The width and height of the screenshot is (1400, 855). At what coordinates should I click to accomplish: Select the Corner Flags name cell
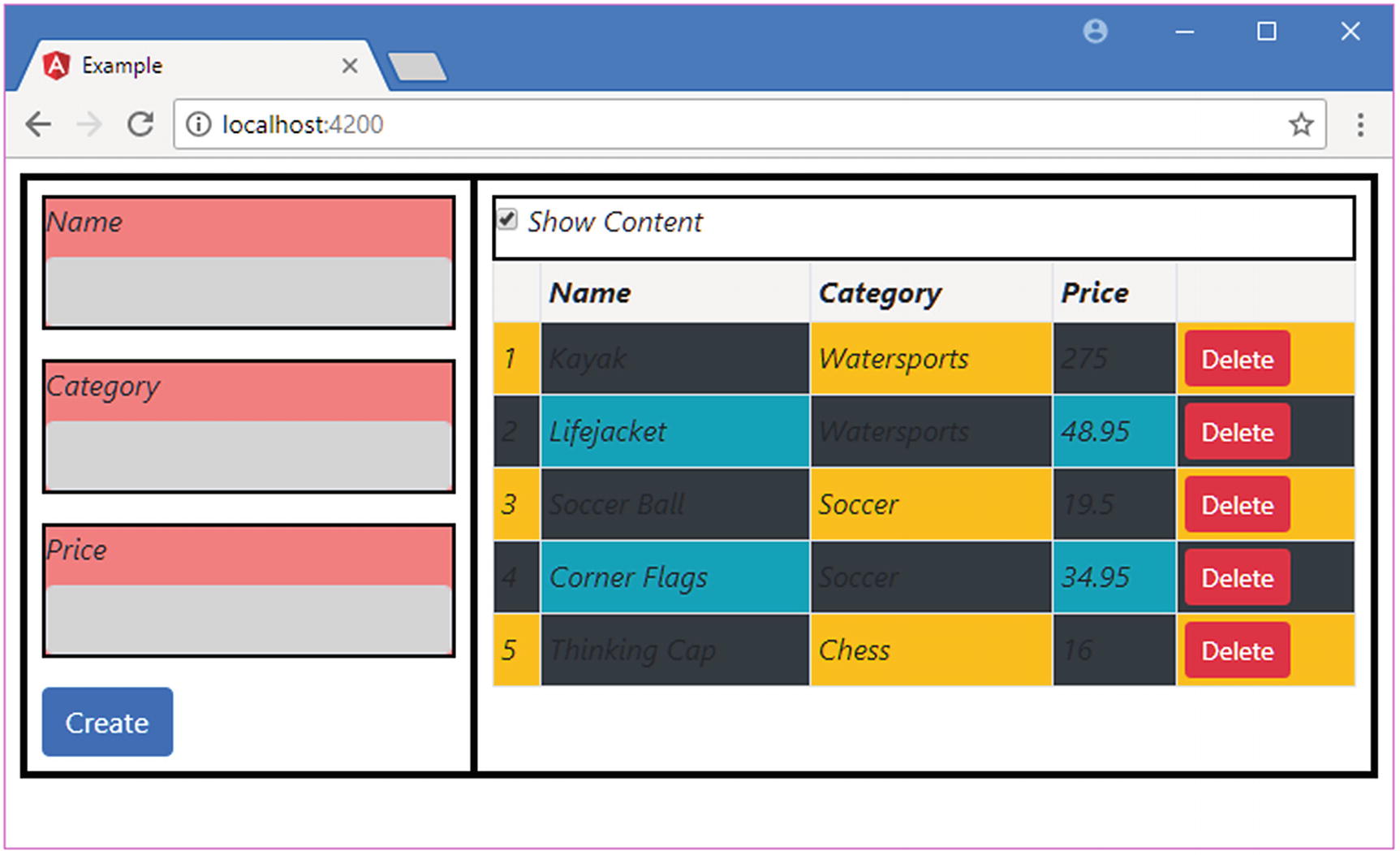tap(675, 578)
